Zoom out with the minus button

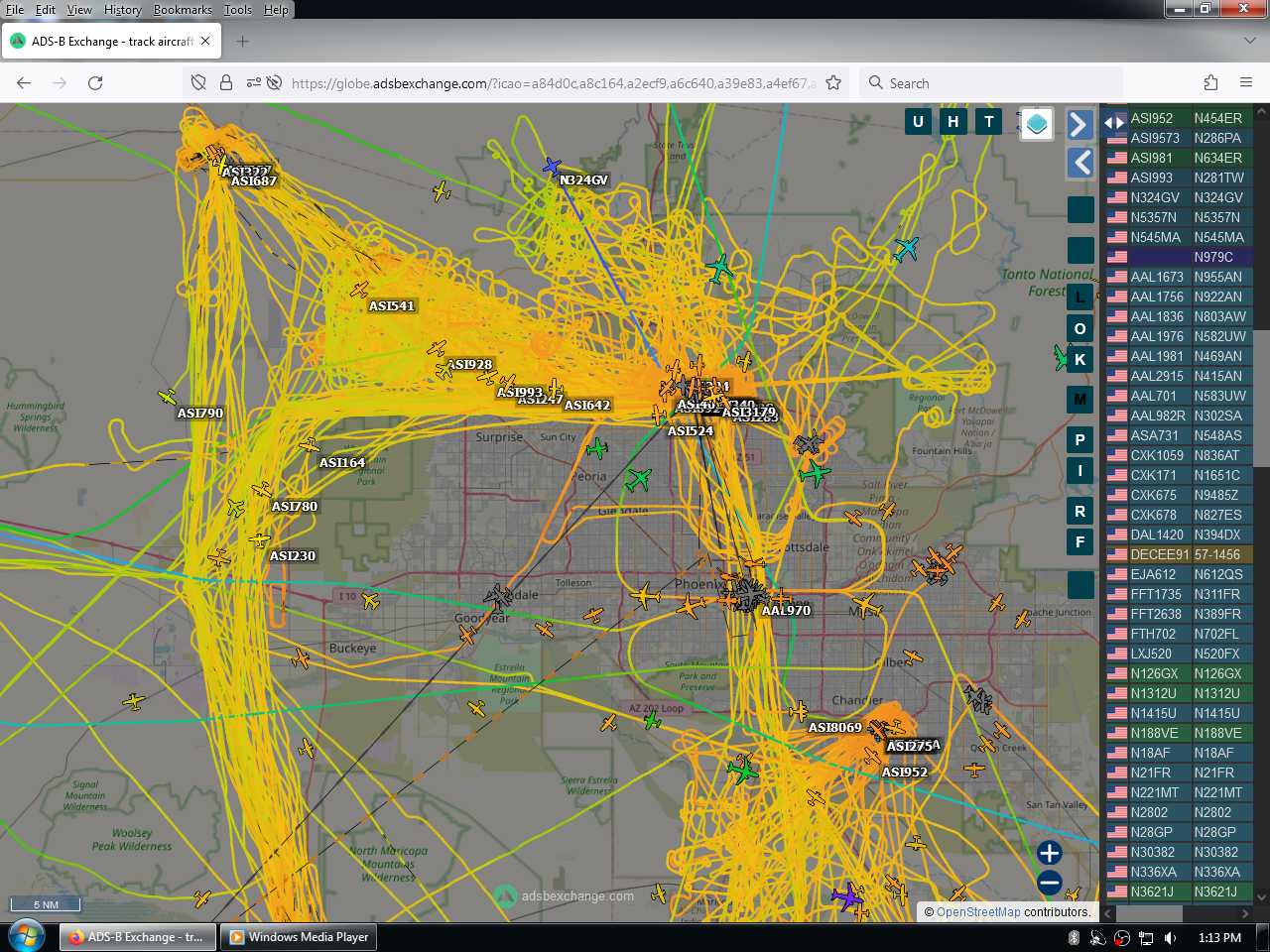pyautogui.click(x=1049, y=882)
